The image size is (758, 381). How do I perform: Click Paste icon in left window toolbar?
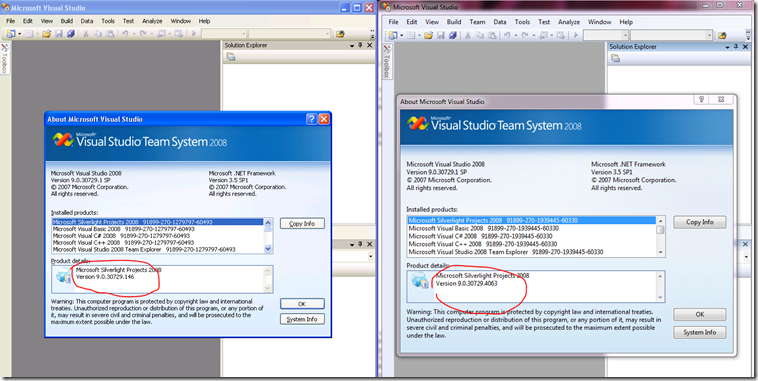tap(110, 34)
